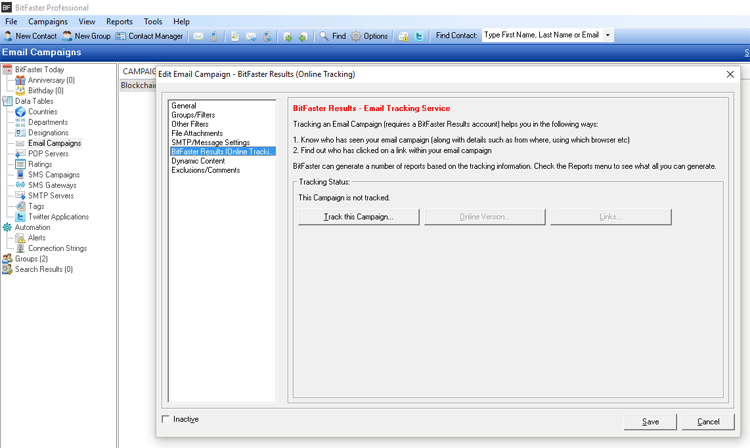This screenshot has height=448, width=750.
Task: Click Save in the dialog
Action: tap(650, 422)
